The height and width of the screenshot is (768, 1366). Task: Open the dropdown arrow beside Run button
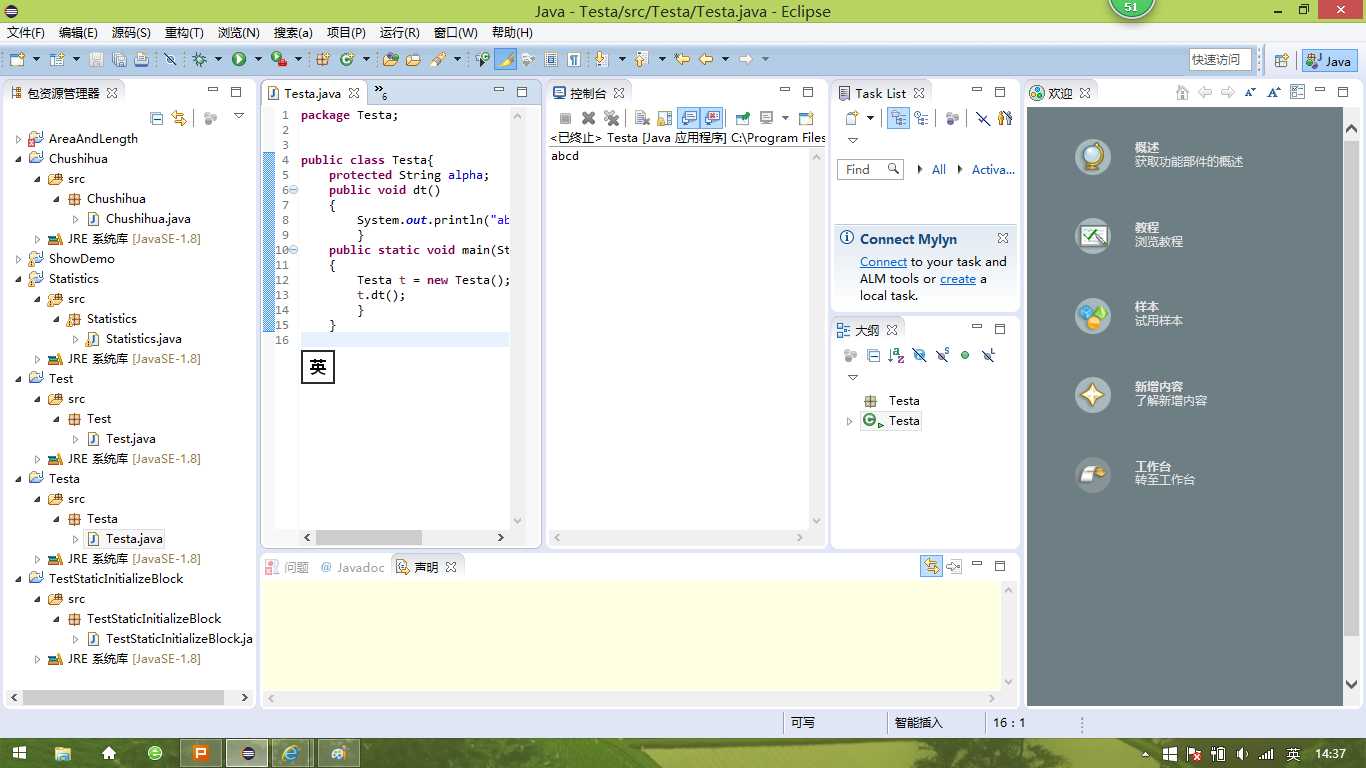click(257, 60)
